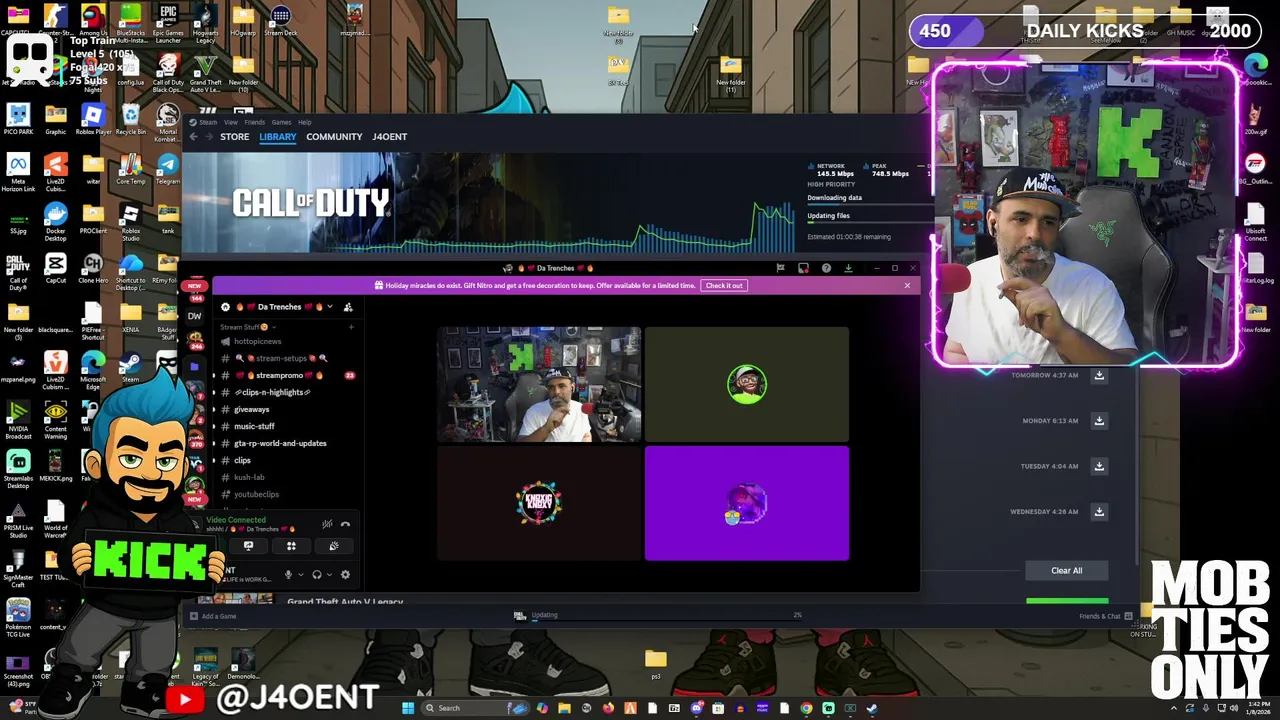Switch to Steam LIBRARY tab
This screenshot has height=720, width=1280.
(x=278, y=137)
